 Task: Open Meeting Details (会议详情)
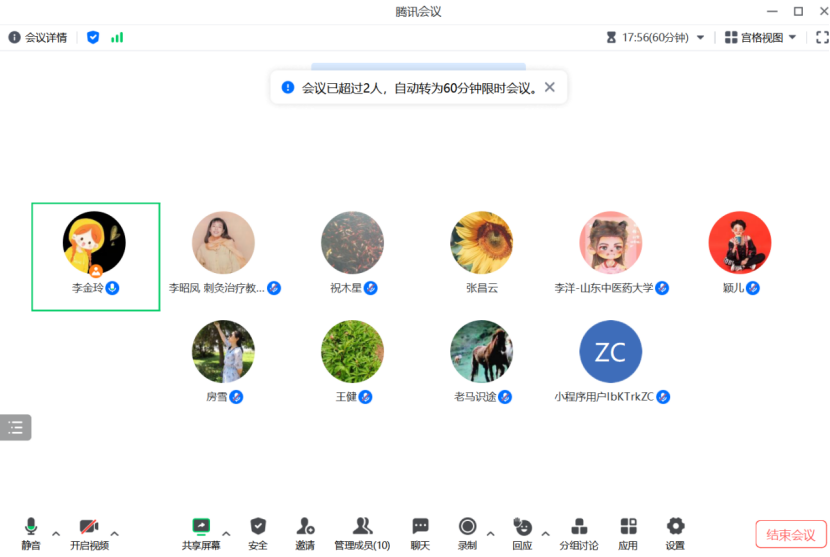click(38, 37)
